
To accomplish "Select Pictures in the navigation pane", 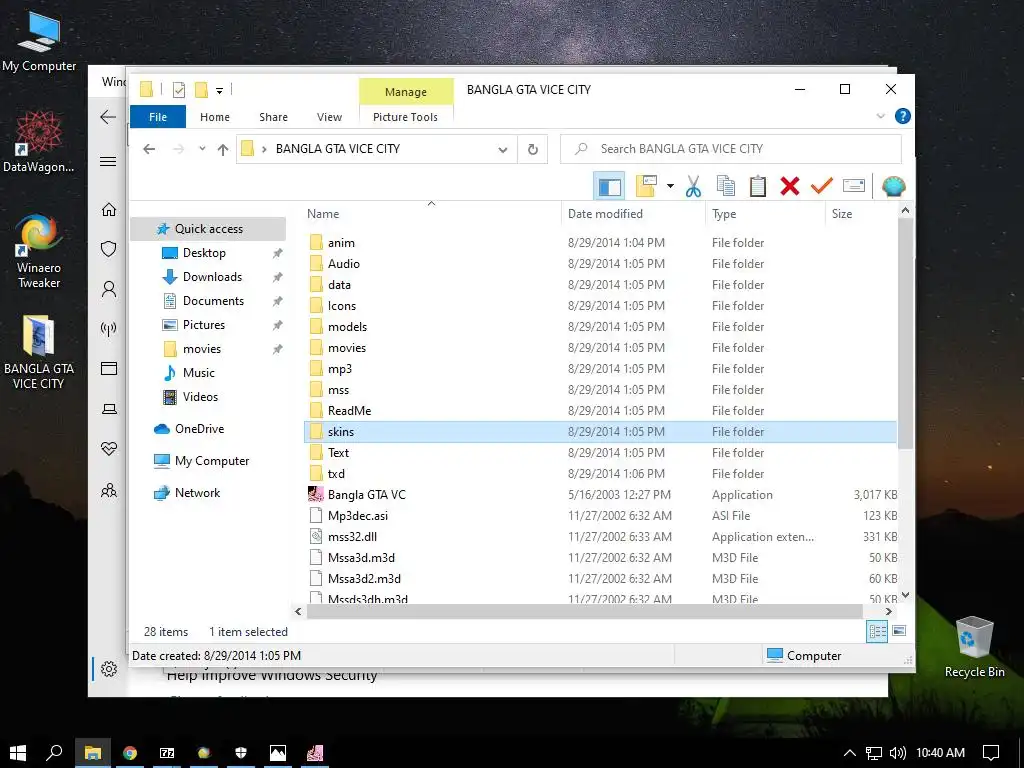I will (204, 325).
